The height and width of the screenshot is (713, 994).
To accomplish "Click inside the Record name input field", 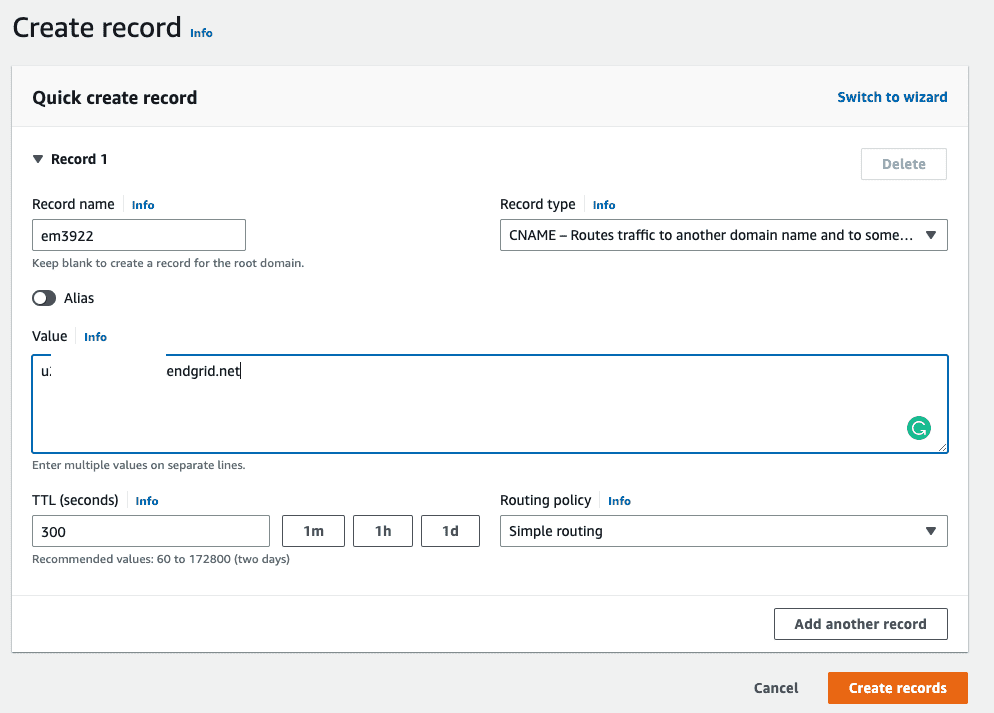I will (138, 235).
